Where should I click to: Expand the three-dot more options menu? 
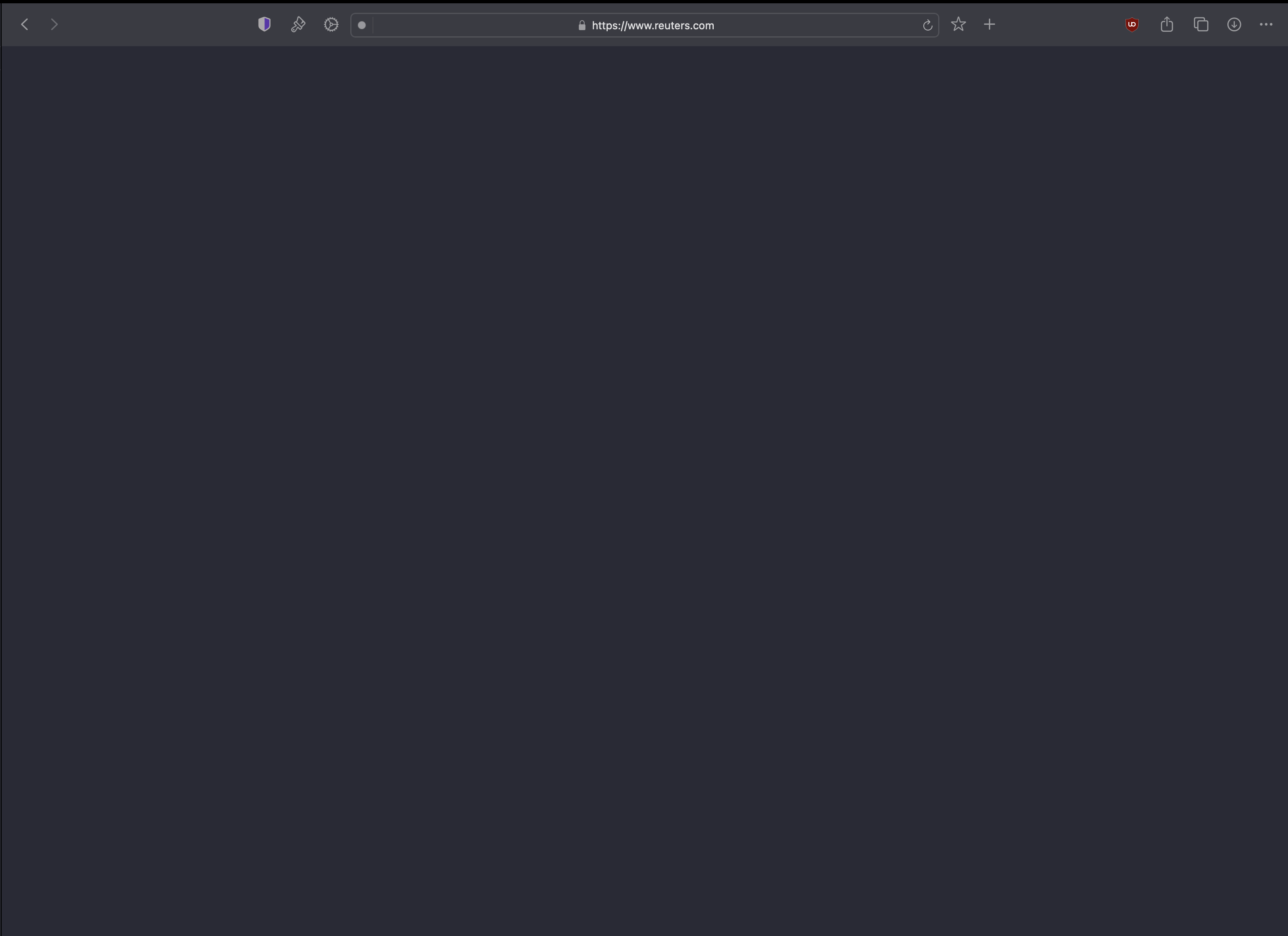[1266, 24]
